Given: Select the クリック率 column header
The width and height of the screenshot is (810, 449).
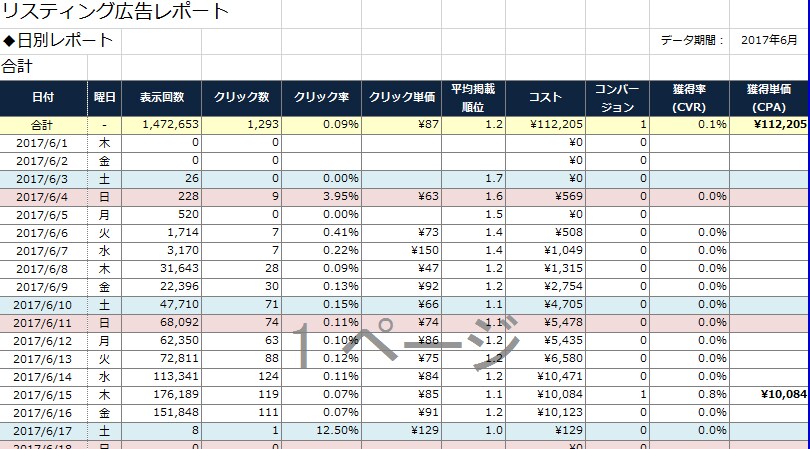Looking at the screenshot, I should [321, 98].
